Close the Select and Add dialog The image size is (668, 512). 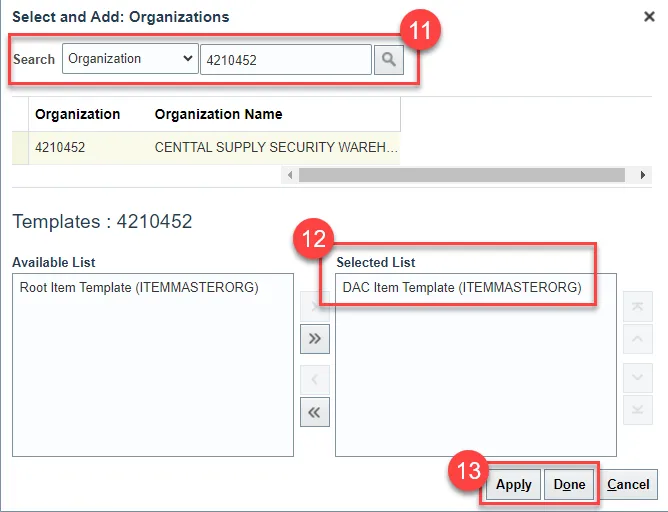(650, 16)
